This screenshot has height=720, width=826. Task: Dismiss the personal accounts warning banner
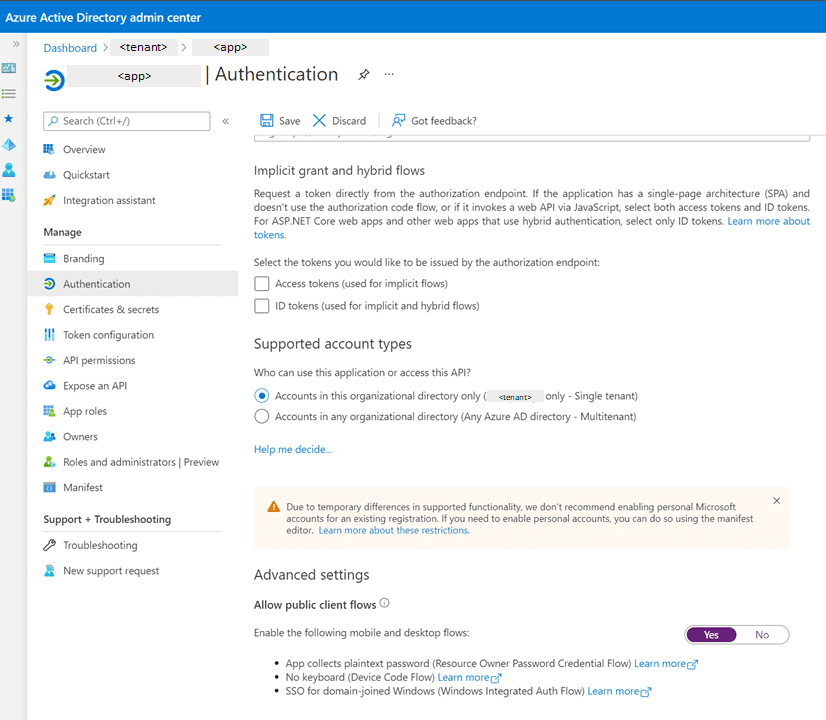776,501
